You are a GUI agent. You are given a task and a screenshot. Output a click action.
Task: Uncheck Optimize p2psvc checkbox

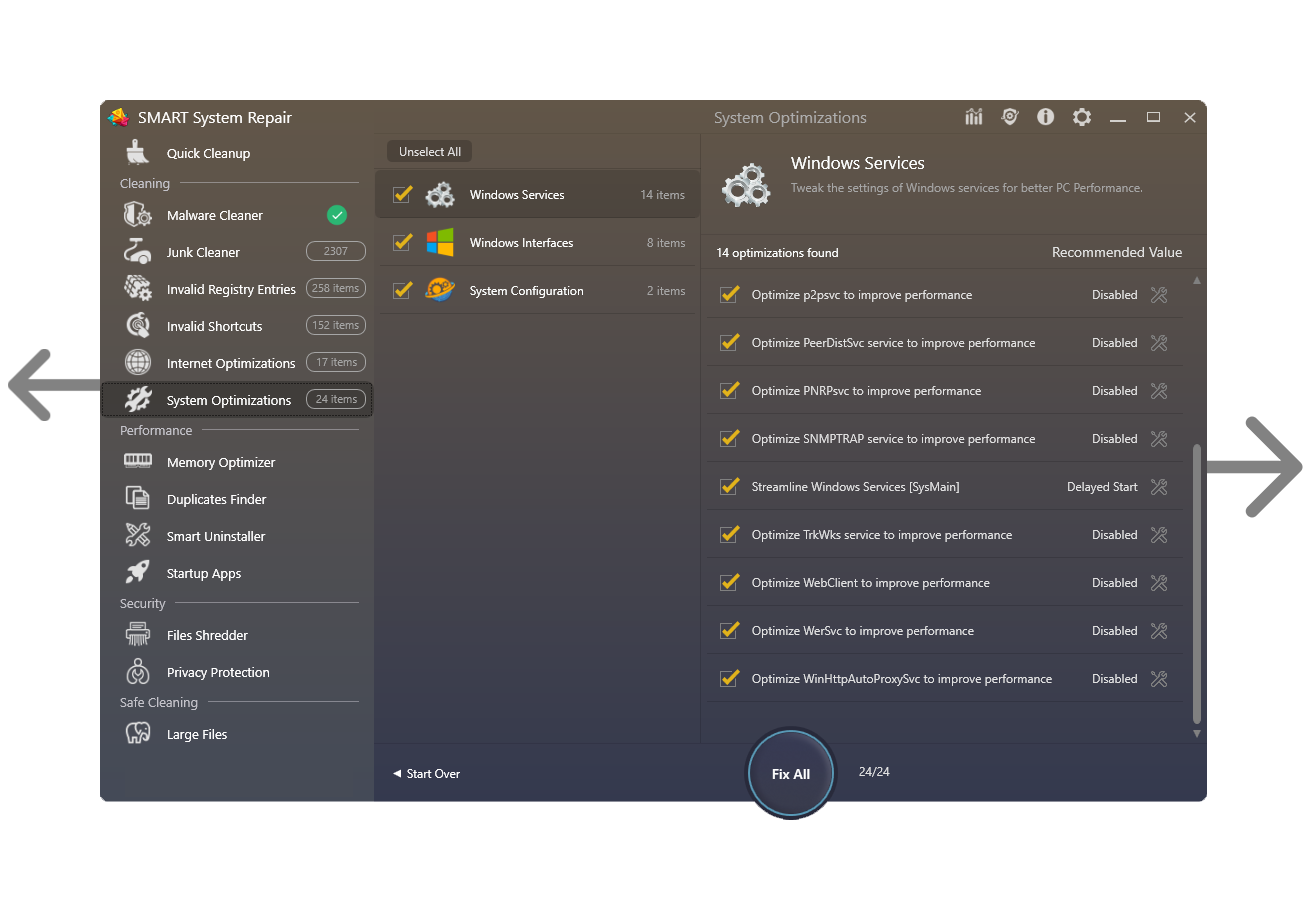[729, 294]
